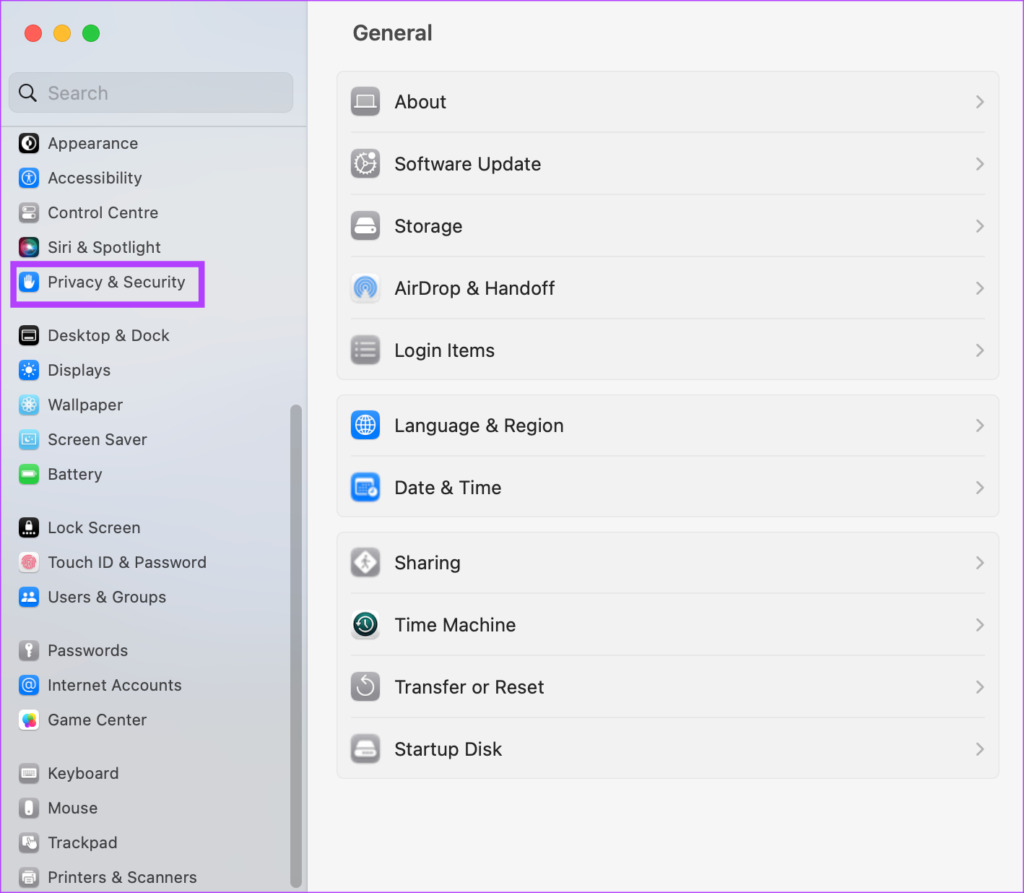Click the Time Machine label text
Viewport: 1024px width, 893px height.
click(455, 625)
